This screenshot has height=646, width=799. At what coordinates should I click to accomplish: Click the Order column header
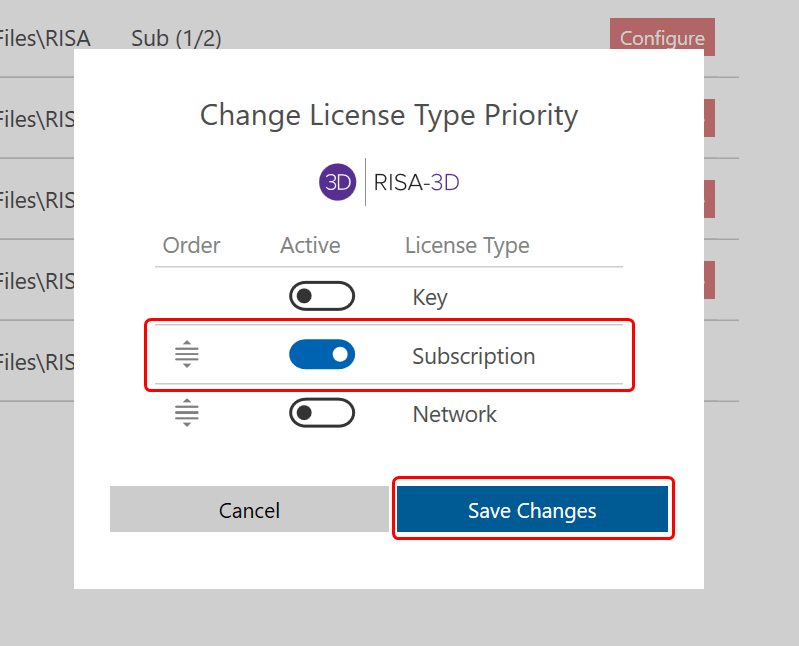[191, 245]
